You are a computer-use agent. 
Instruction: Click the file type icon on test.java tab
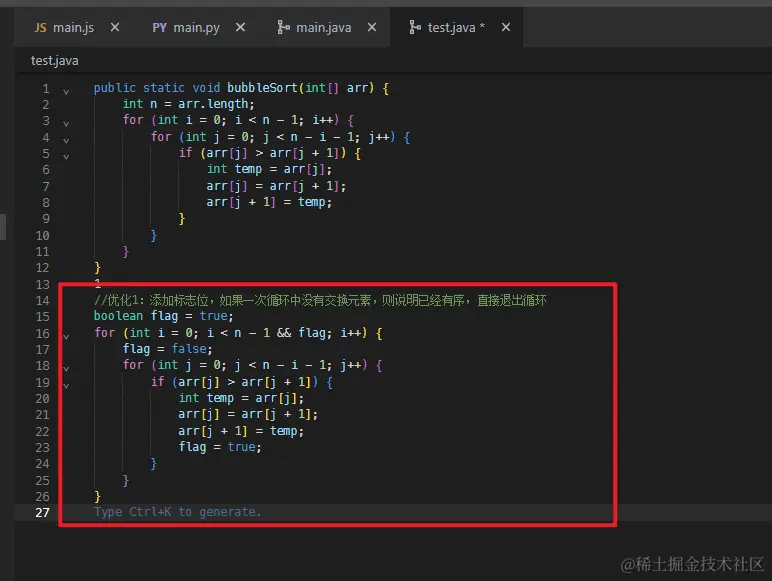[x=415, y=28]
